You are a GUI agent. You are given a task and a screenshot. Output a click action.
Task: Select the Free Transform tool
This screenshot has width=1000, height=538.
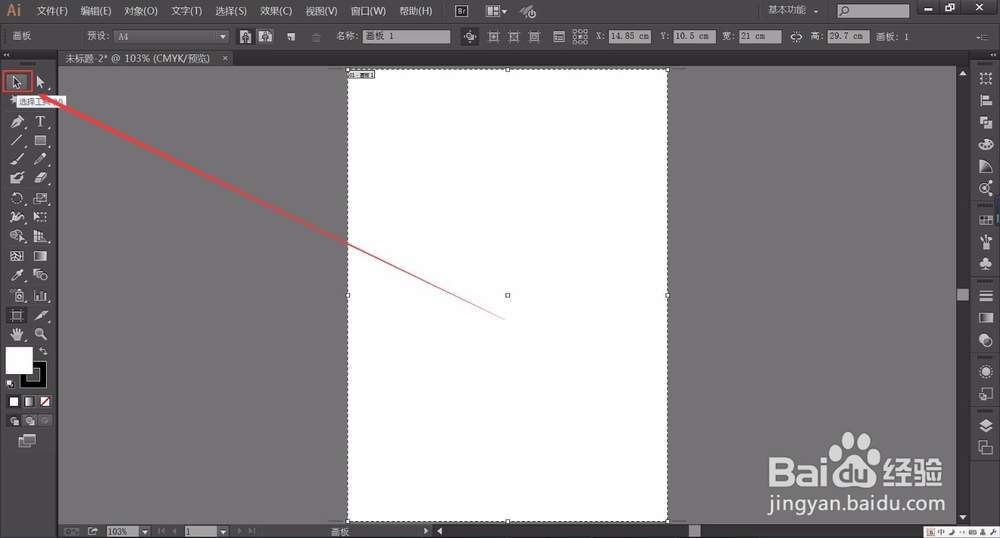pyautogui.click(x=41, y=217)
